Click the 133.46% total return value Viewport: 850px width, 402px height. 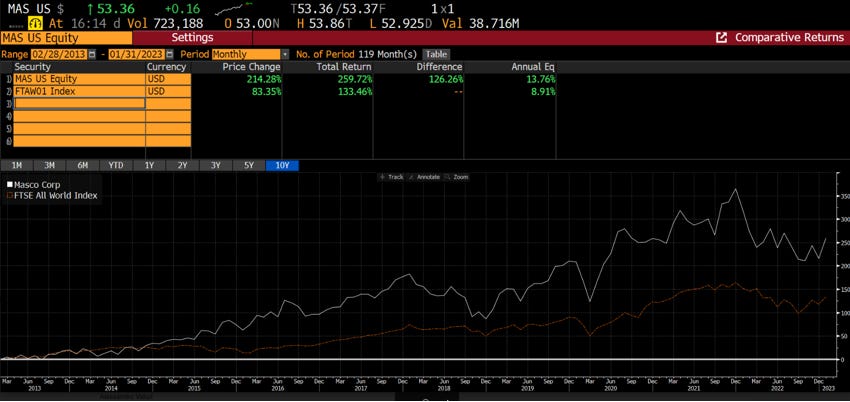coord(354,92)
